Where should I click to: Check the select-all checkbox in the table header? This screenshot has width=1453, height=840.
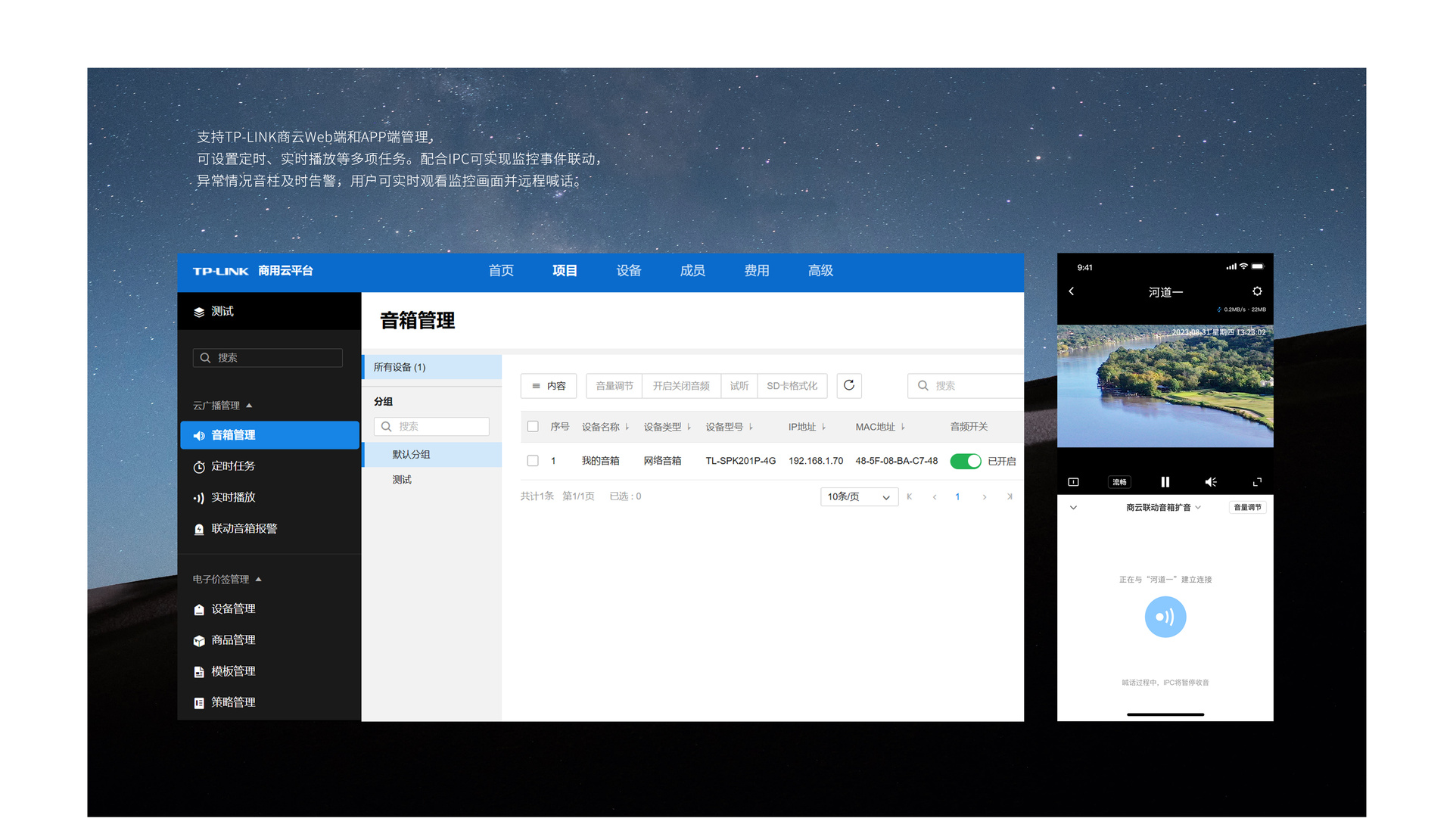coord(533,427)
